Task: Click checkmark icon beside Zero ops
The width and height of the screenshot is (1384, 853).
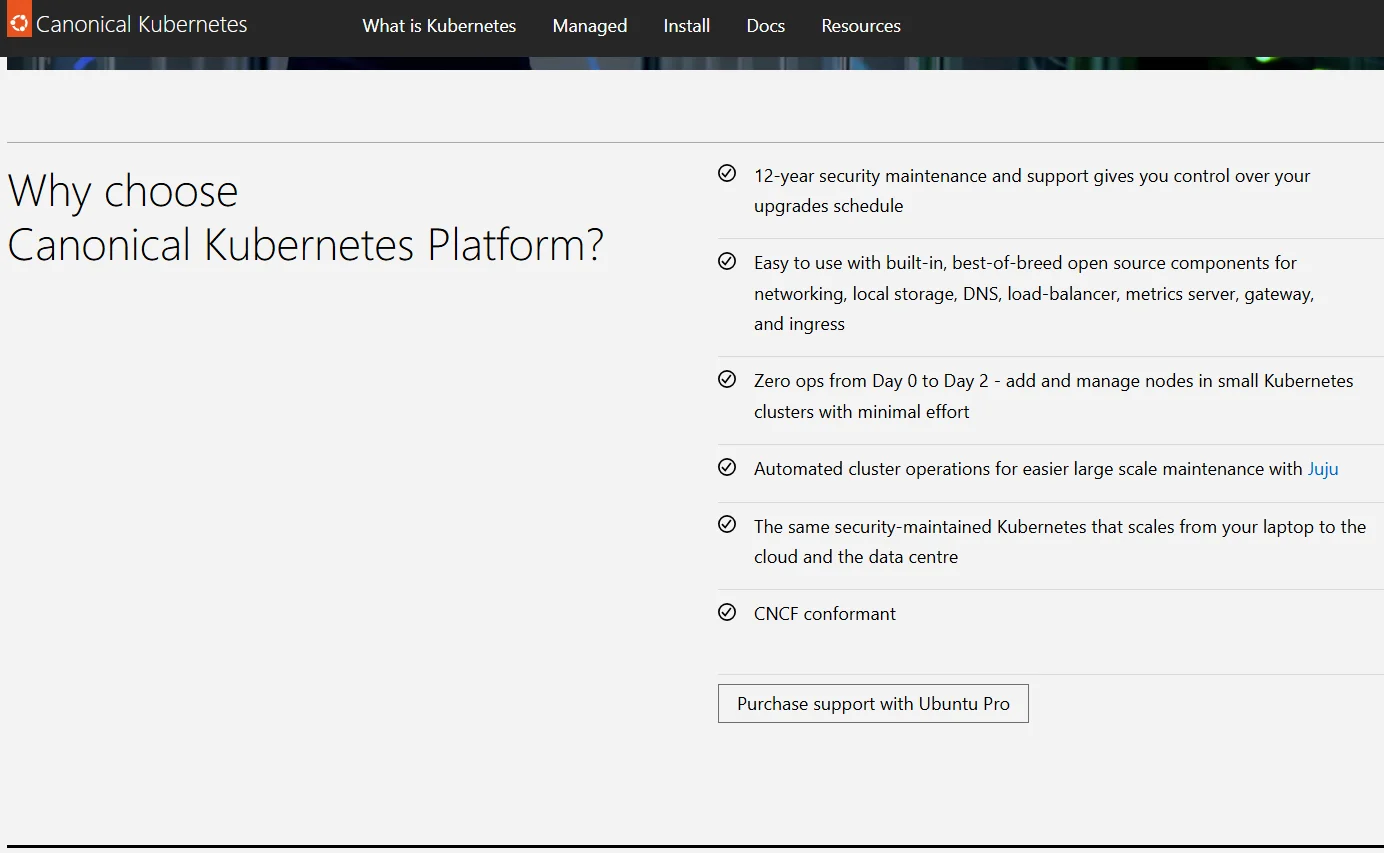Action: (x=727, y=380)
